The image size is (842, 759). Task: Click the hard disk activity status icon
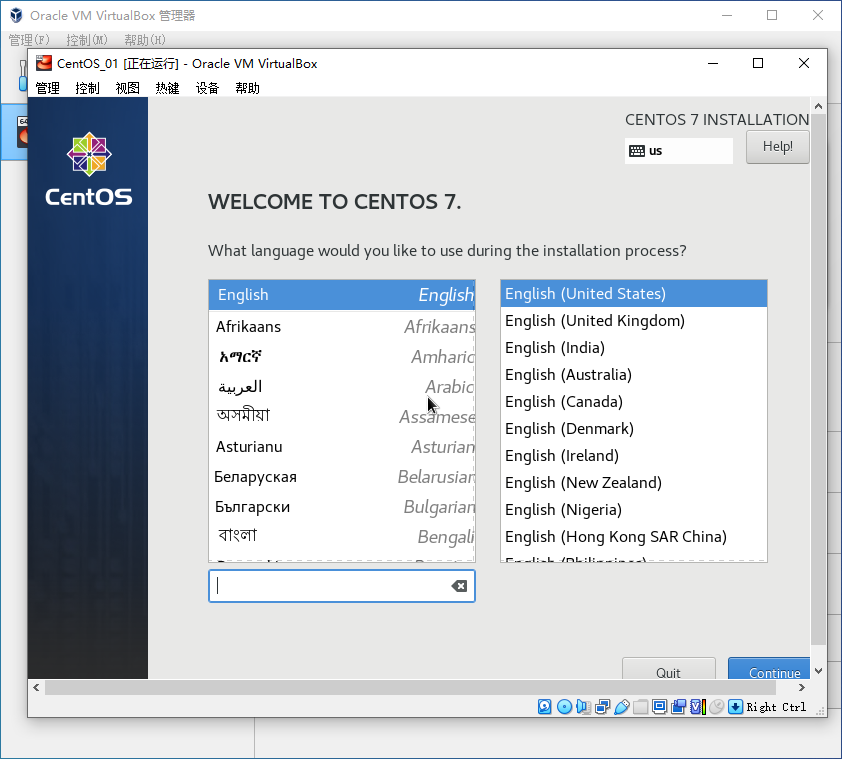[x=545, y=706]
